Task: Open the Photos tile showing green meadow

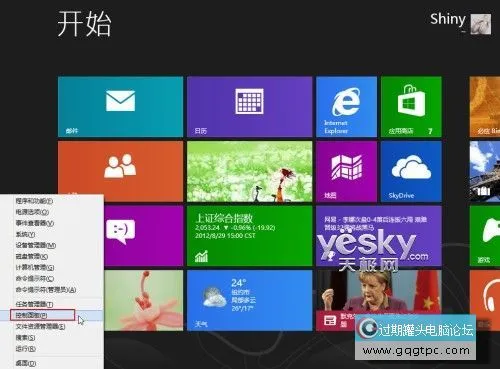Action: pos(250,171)
